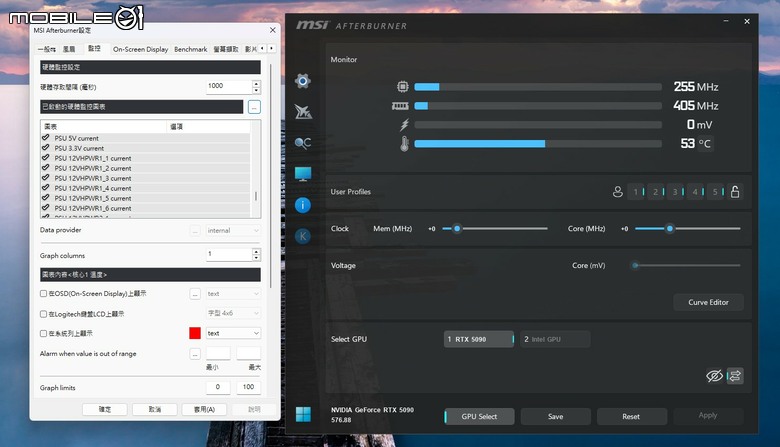The width and height of the screenshot is (780, 447).
Task: Launch the OC Scanner jet icon
Action: 302,112
